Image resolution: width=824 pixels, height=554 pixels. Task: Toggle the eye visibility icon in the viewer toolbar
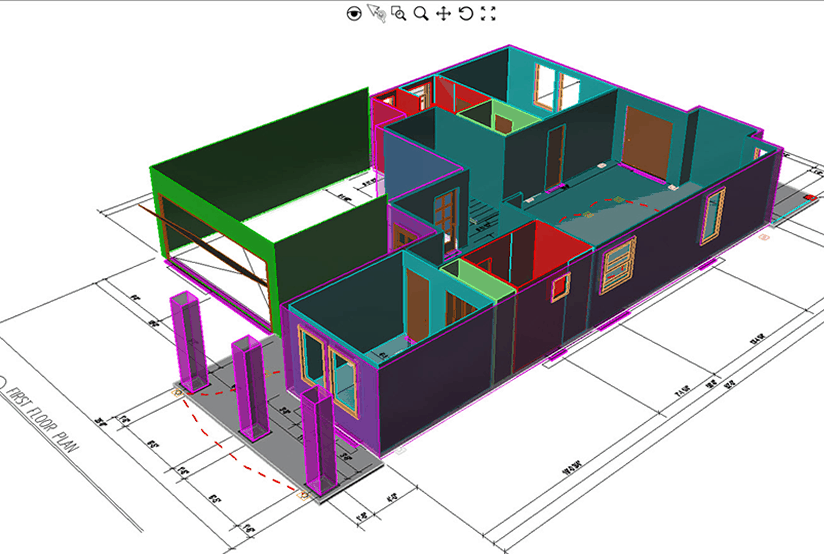[x=354, y=14]
